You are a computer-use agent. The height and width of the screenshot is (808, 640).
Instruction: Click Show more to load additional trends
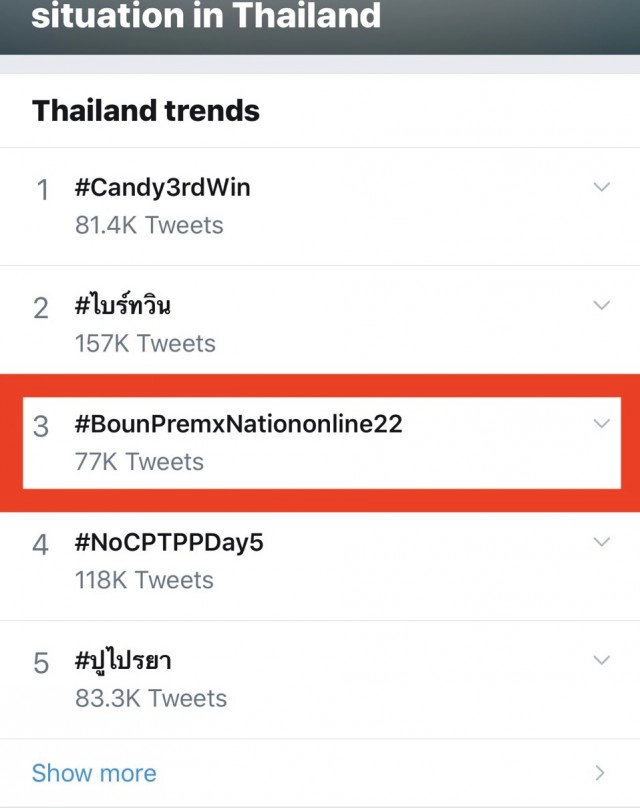(x=93, y=773)
